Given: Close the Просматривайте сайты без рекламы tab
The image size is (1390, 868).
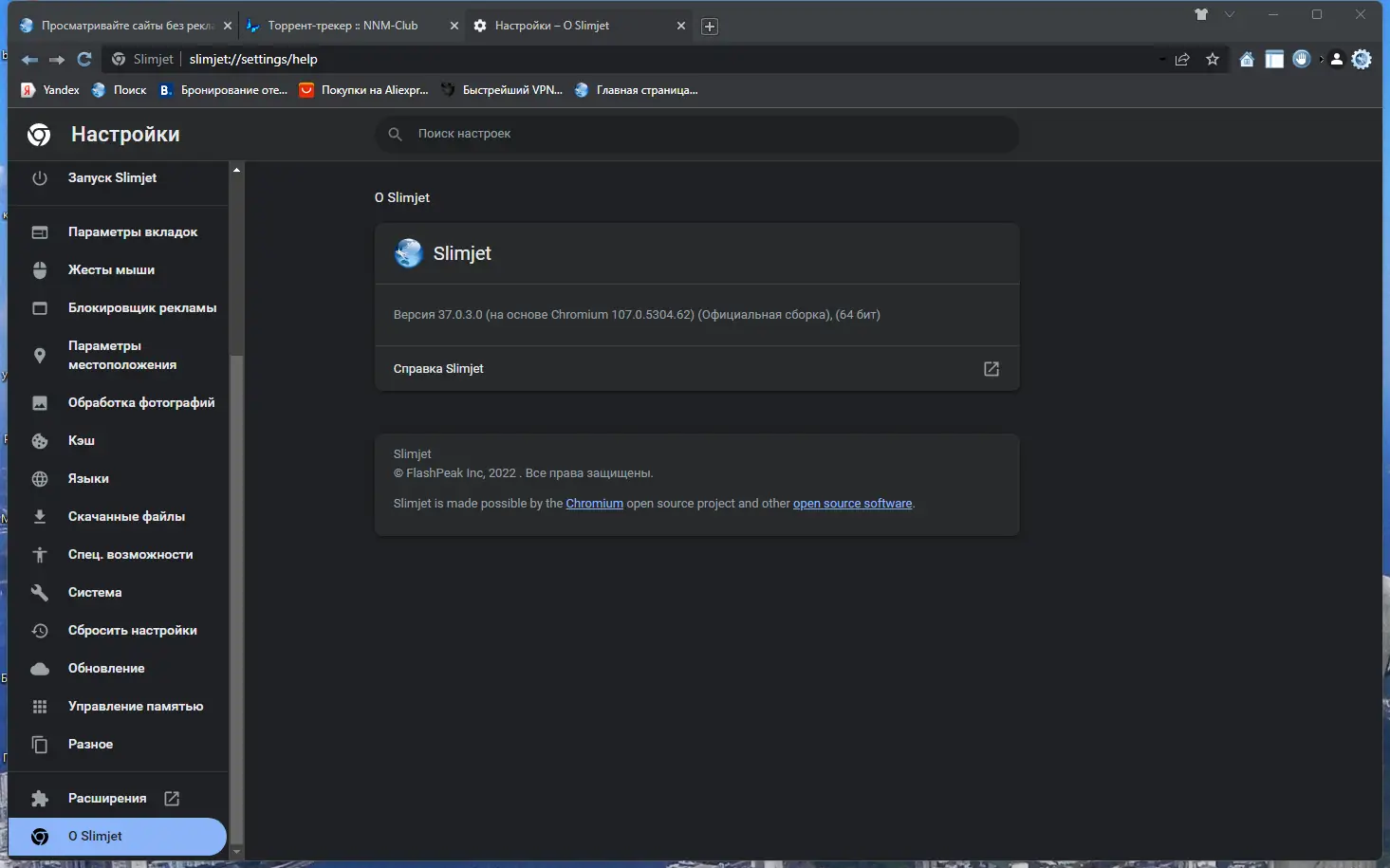Looking at the screenshot, I should point(228,27).
